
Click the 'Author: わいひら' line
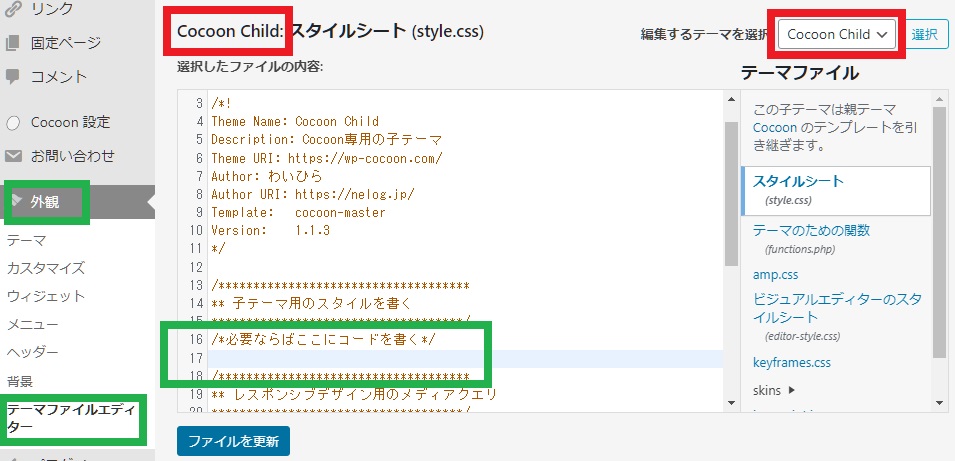pos(267,176)
